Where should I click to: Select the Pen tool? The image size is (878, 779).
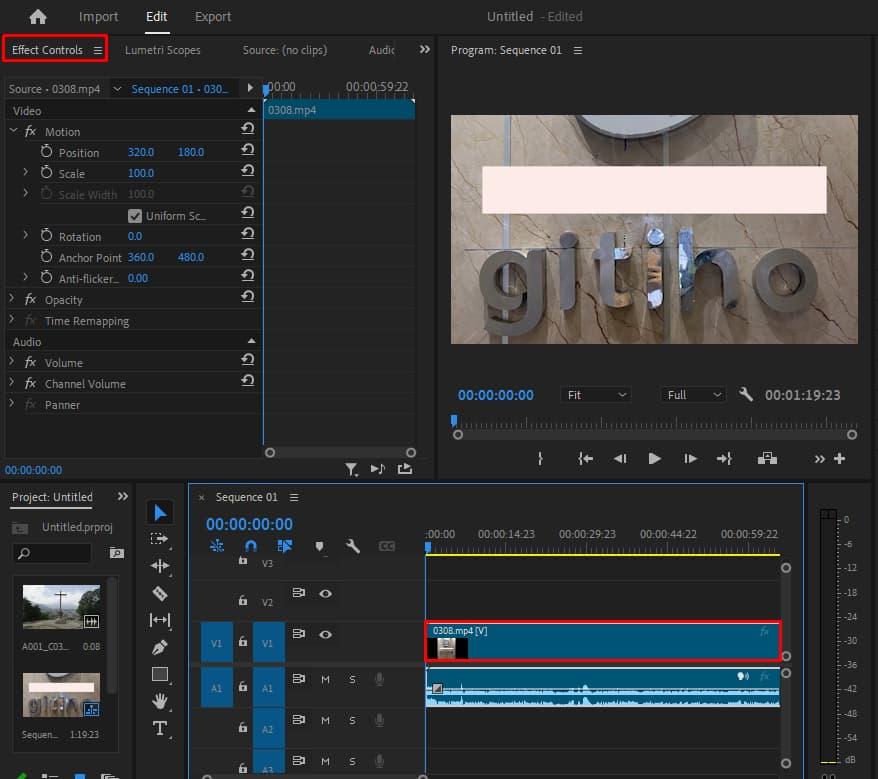point(160,647)
